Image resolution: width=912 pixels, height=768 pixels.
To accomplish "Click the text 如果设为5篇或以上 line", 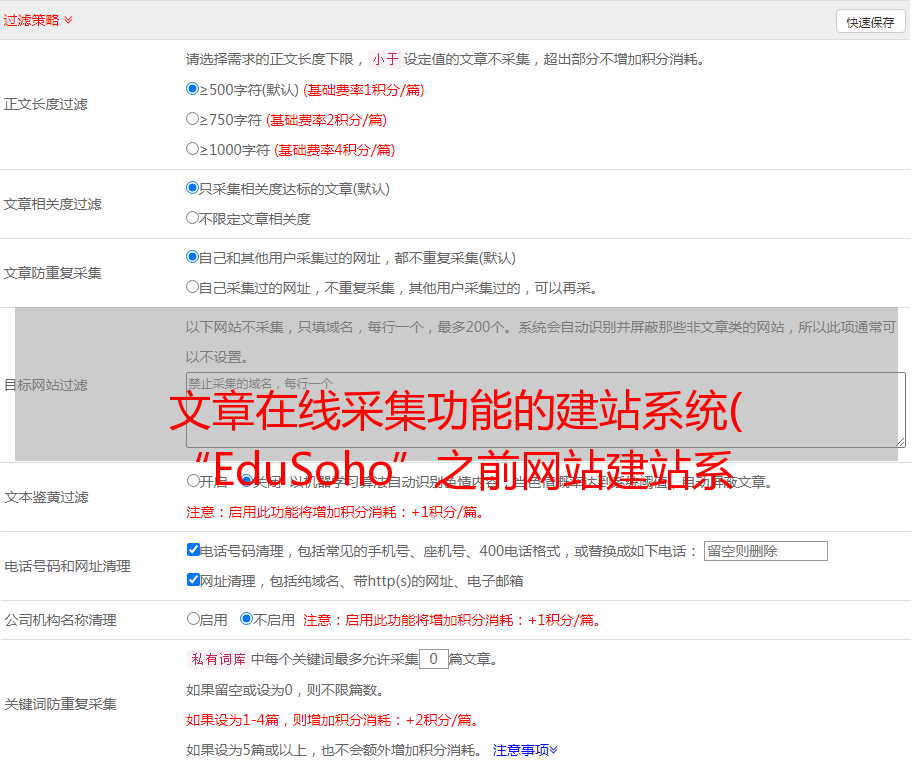I will (334, 751).
